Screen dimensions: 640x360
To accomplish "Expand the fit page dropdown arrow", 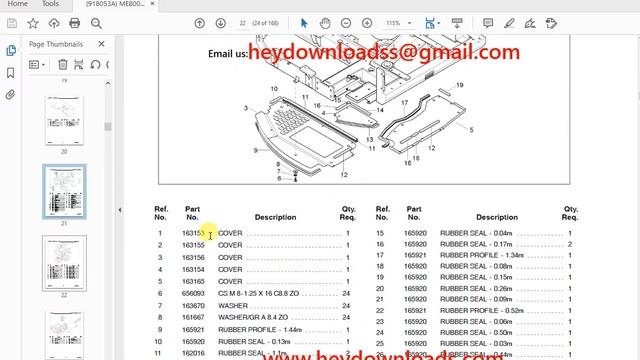I will (x=439, y=23).
